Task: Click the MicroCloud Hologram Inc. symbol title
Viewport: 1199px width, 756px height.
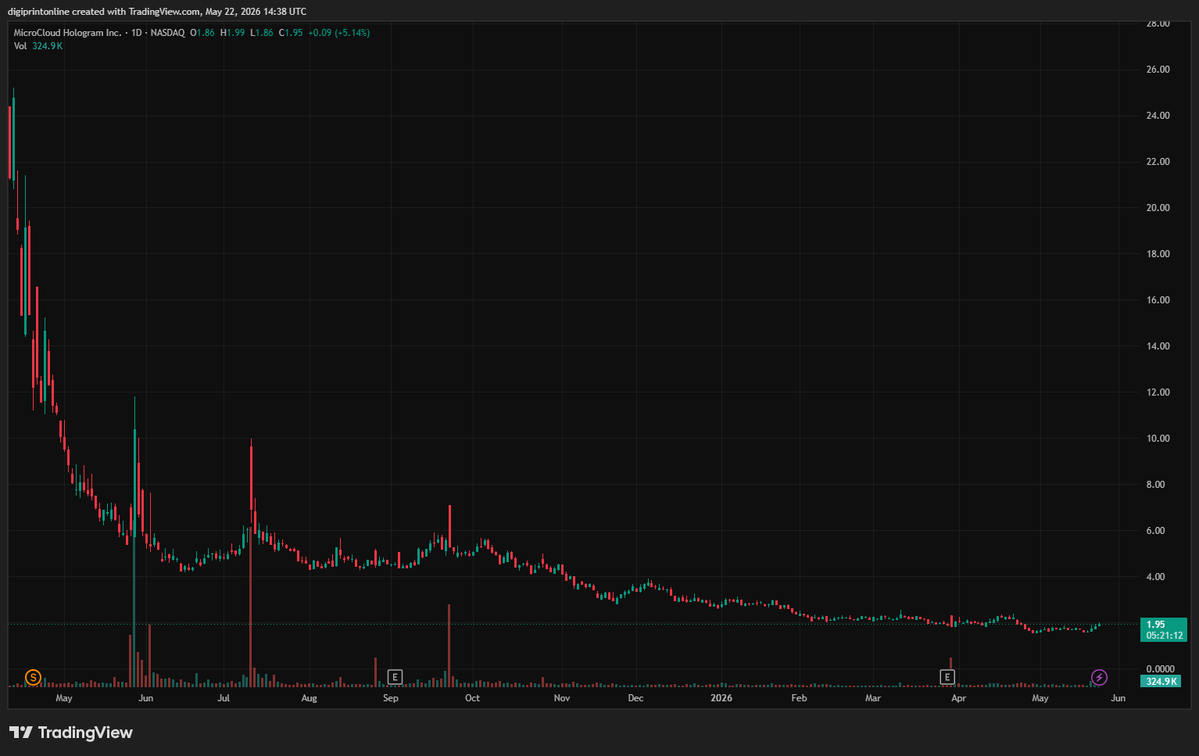Action: coord(67,33)
